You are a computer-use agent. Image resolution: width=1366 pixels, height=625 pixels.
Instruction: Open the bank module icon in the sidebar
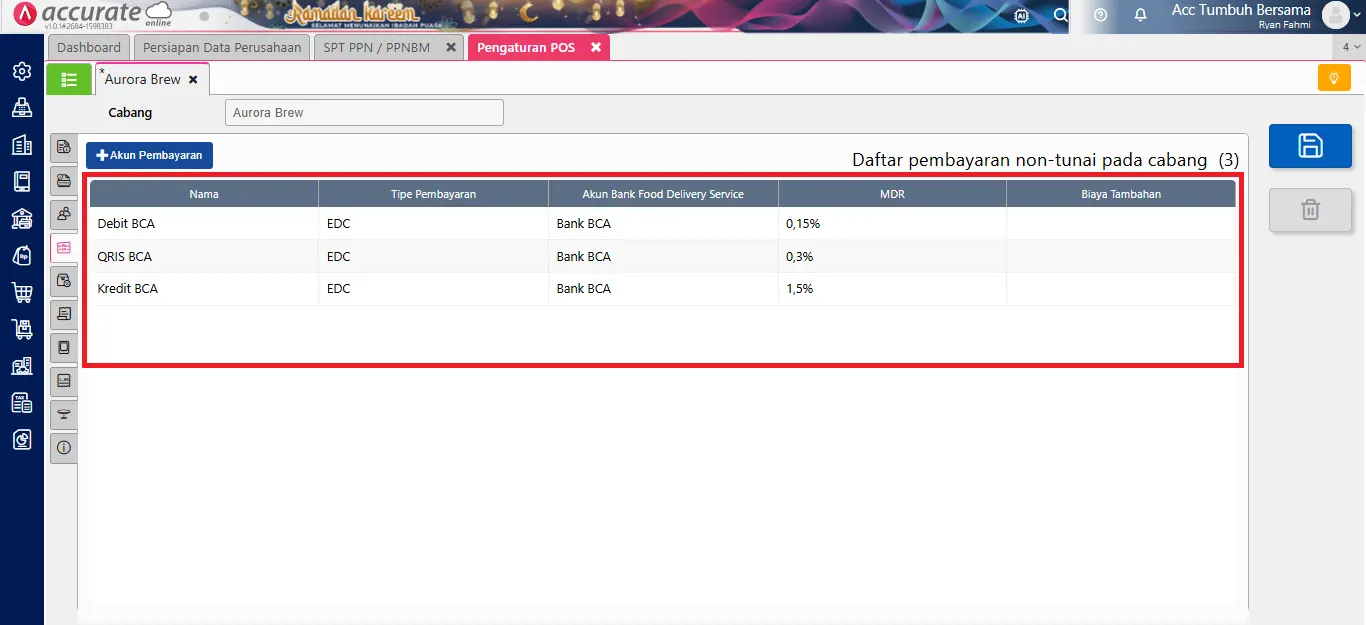point(21,217)
